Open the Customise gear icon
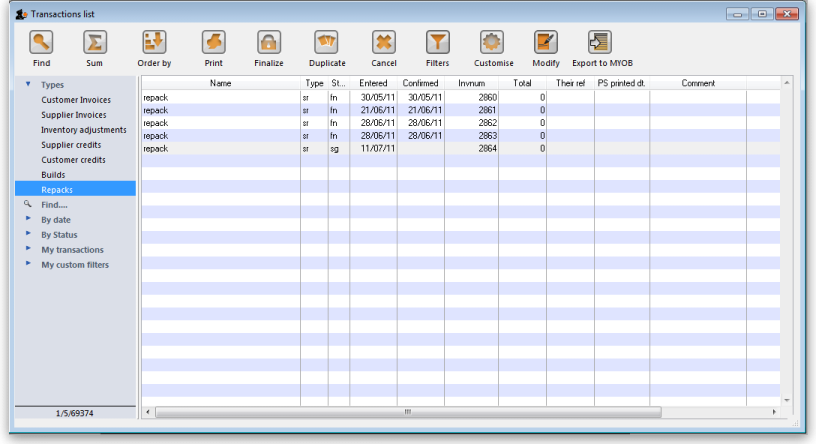This screenshot has width=816, height=444. [493, 42]
